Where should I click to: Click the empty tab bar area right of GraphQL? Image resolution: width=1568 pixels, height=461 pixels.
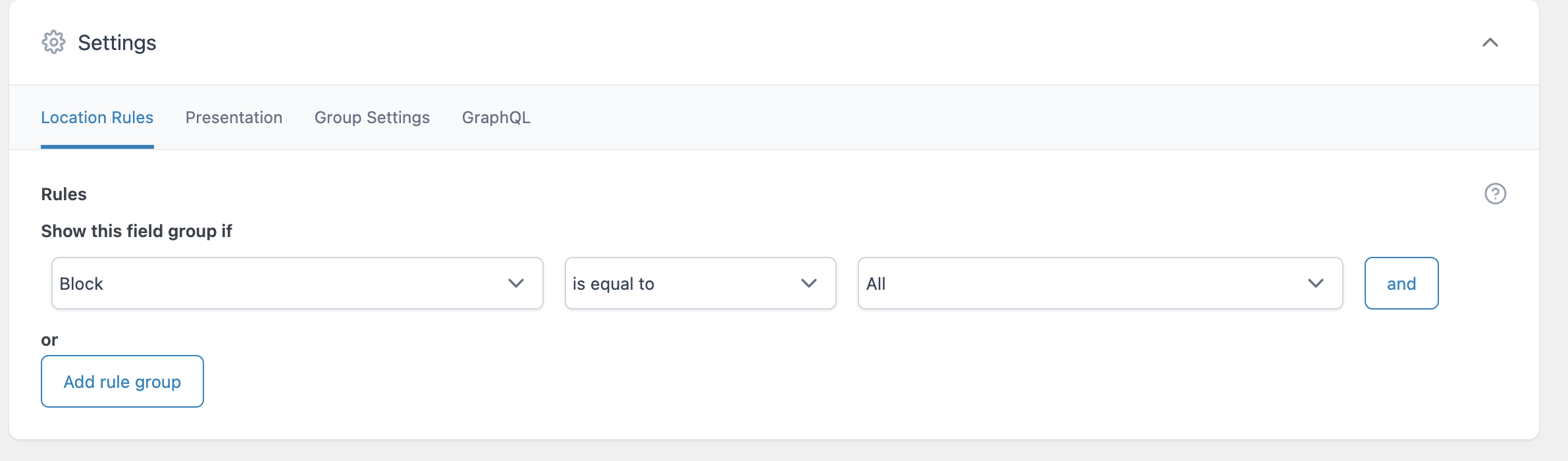tap(987, 117)
